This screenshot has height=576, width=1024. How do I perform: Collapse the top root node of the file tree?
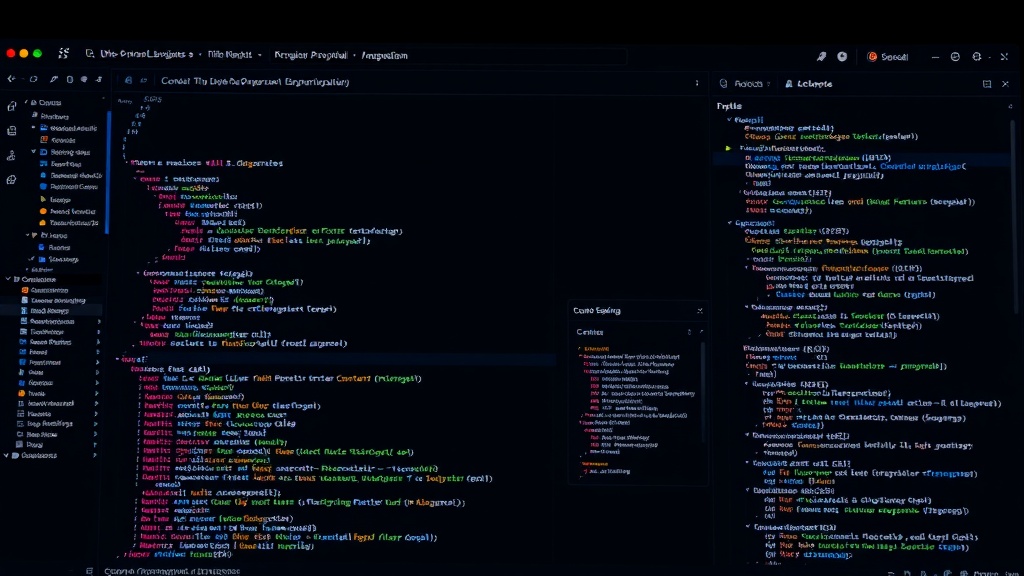pyautogui.click(x=26, y=103)
